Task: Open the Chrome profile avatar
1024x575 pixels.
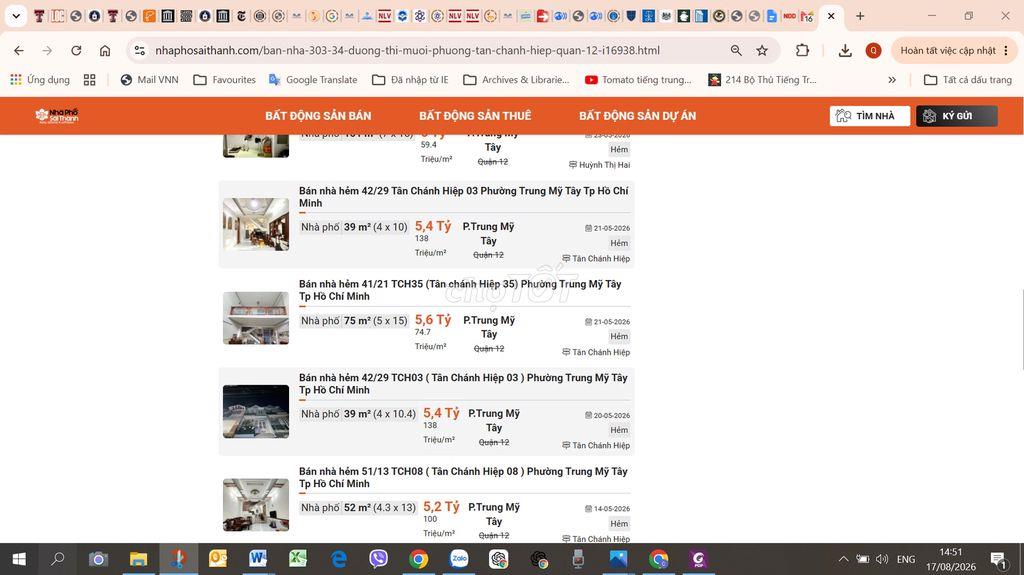Action: 873,50
